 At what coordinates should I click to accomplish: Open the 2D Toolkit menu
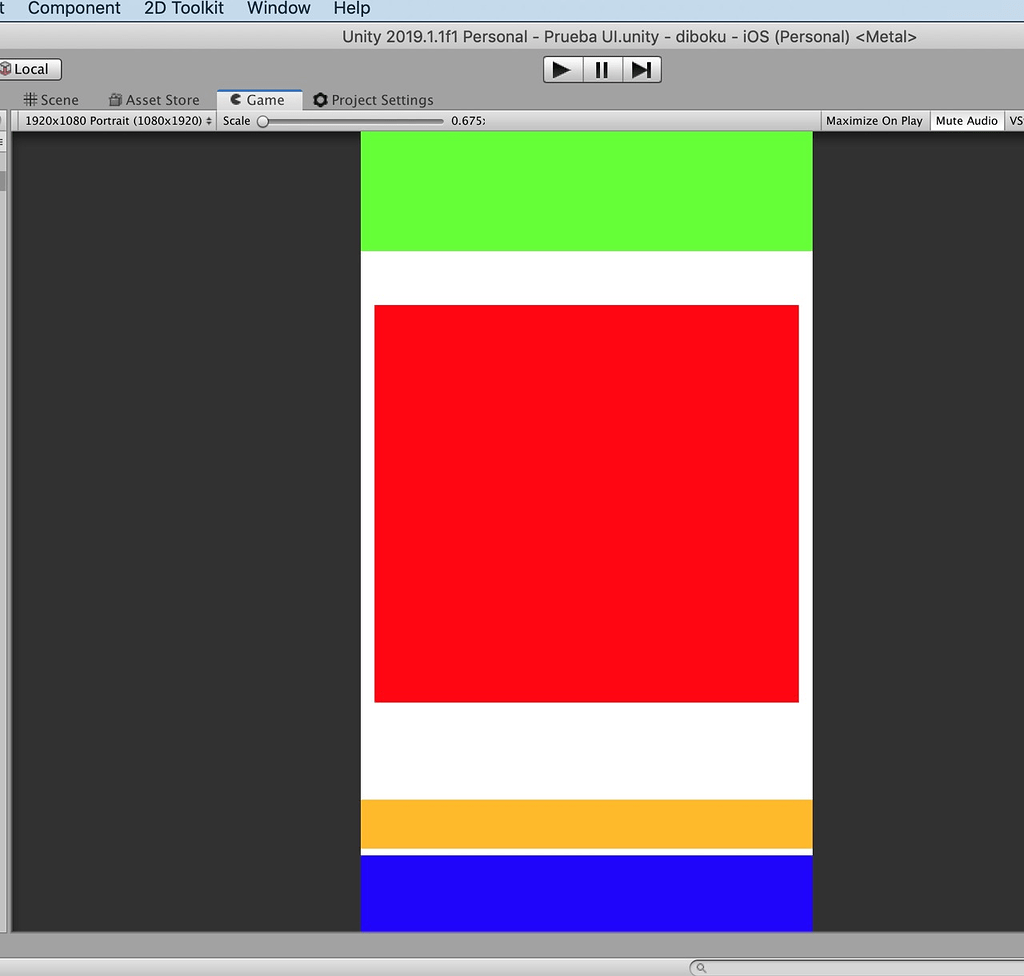point(183,9)
